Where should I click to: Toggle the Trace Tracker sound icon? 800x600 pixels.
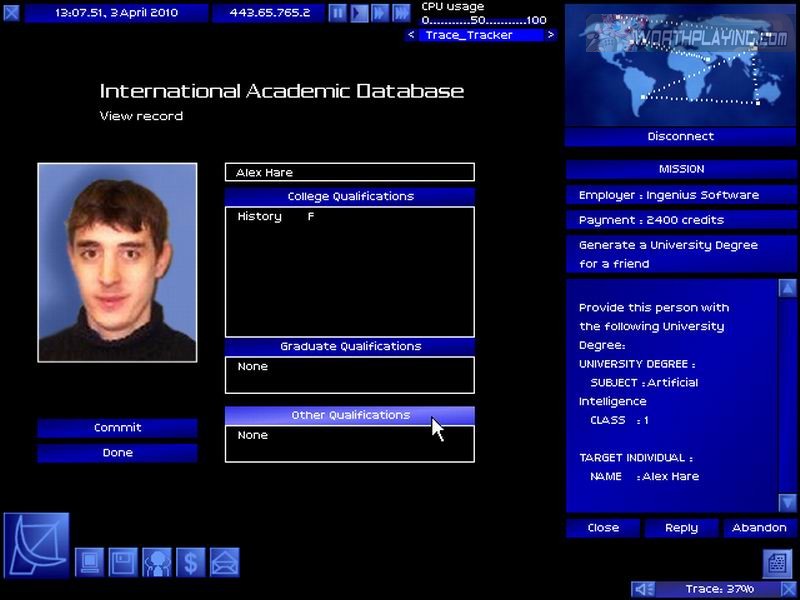(x=642, y=589)
